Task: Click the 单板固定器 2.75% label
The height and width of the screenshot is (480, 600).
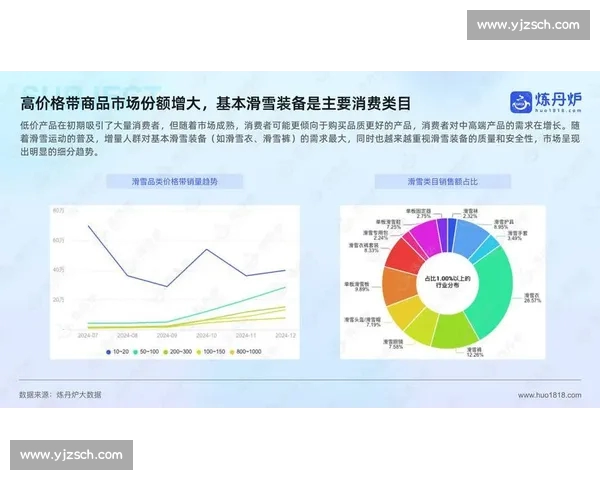Action: tap(419, 213)
